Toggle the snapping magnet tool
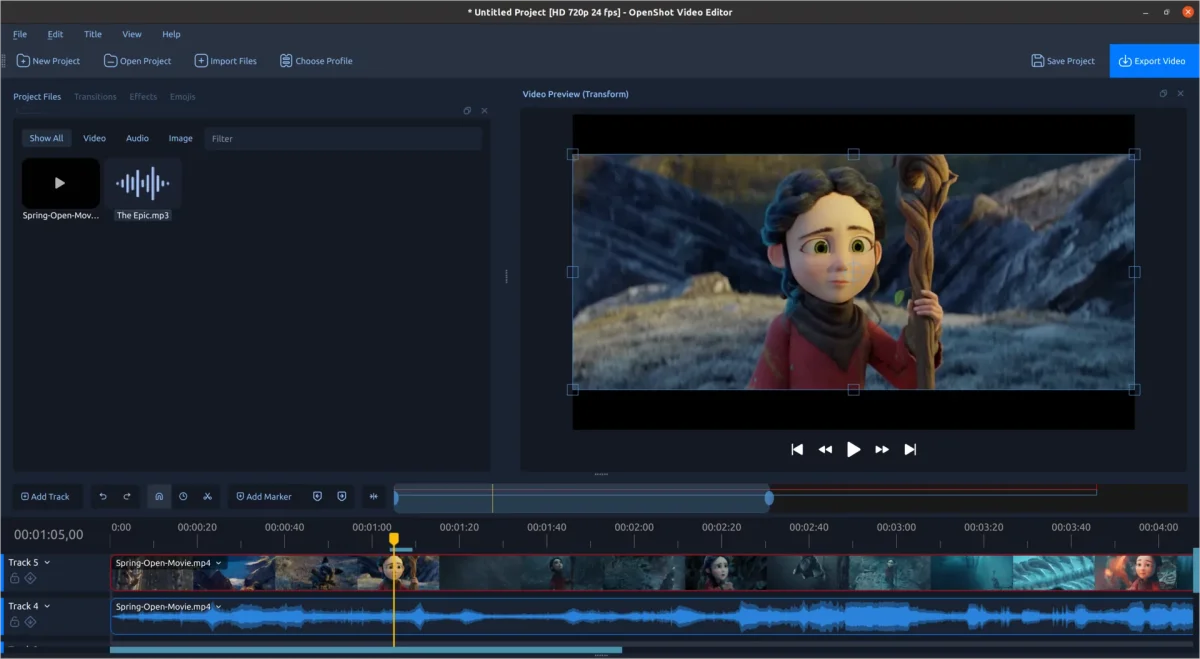The height and width of the screenshot is (659, 1200). pyautogui.click(x=159, y=496)
